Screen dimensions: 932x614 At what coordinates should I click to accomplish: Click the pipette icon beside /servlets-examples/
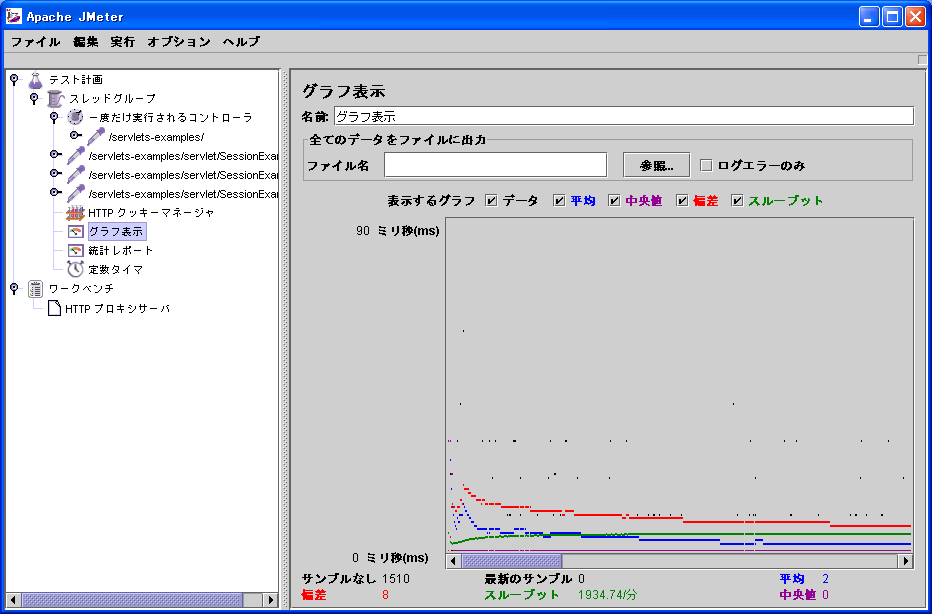coord(96,136)
